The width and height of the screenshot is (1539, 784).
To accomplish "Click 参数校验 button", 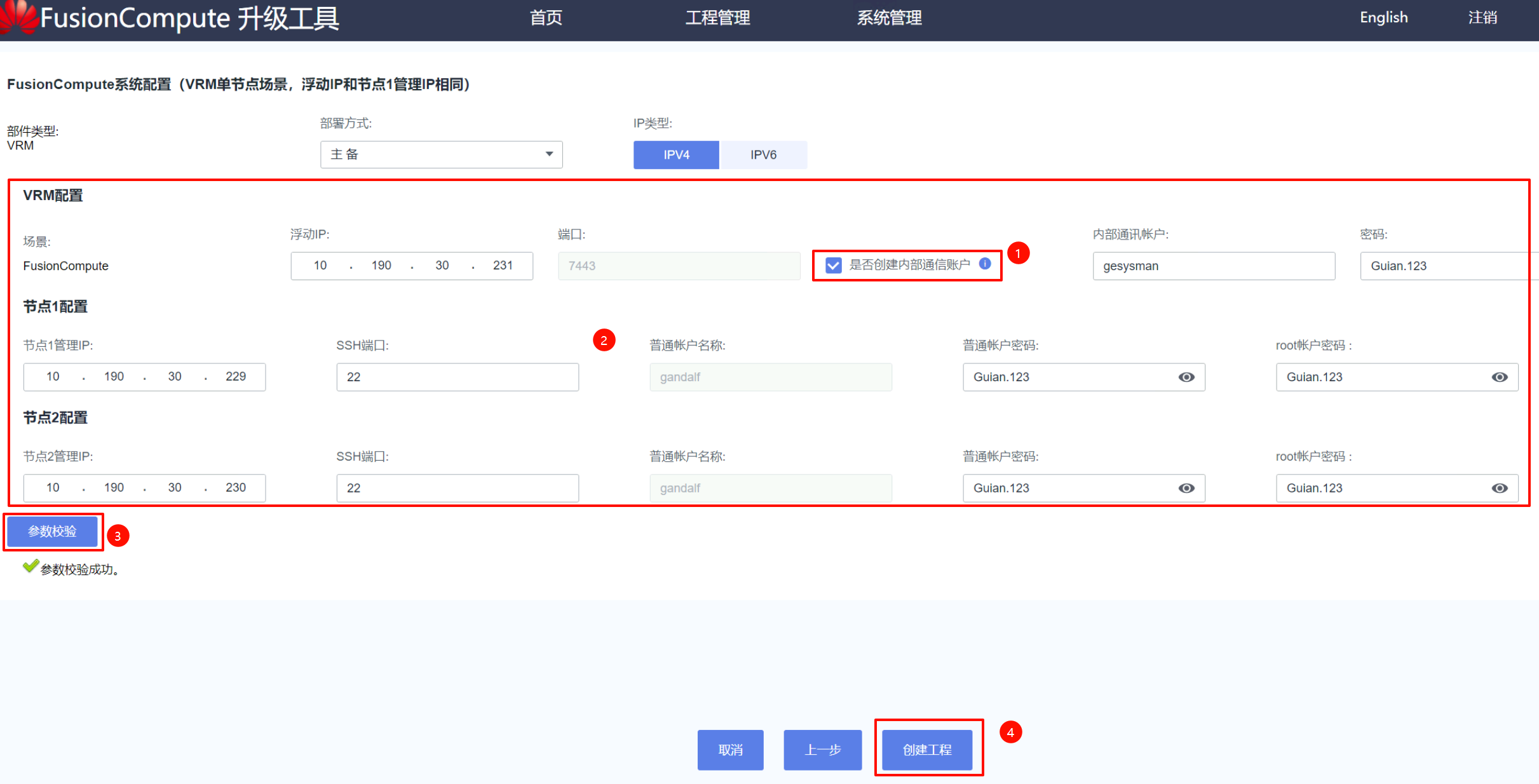I will click(x=53, y=531).
